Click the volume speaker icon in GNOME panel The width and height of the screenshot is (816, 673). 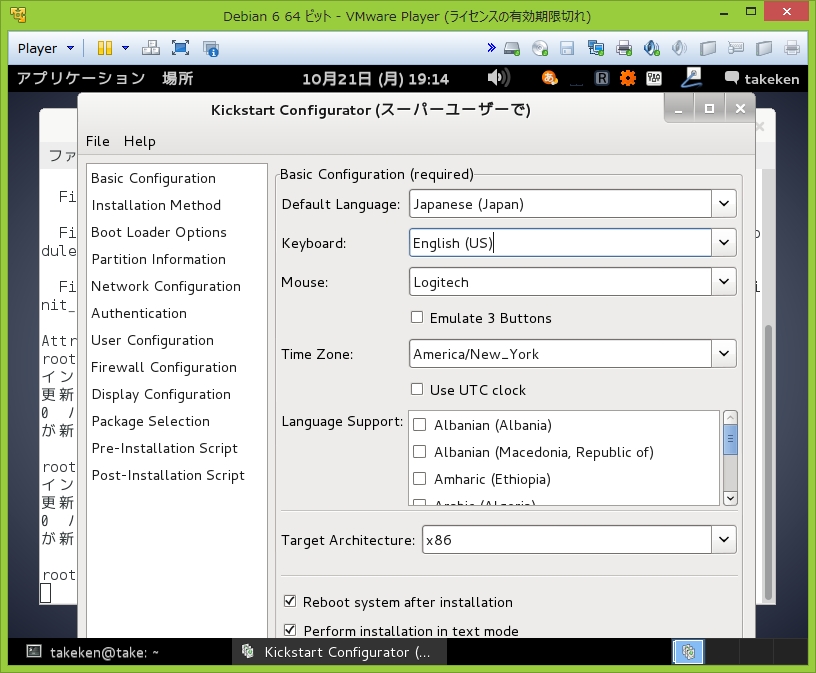[x=499, y=78]
